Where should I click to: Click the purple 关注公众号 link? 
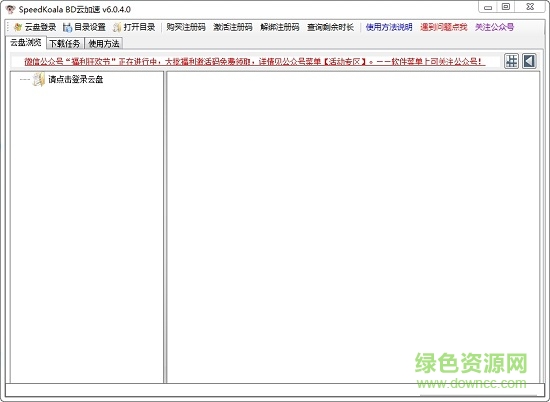[495, 27]
